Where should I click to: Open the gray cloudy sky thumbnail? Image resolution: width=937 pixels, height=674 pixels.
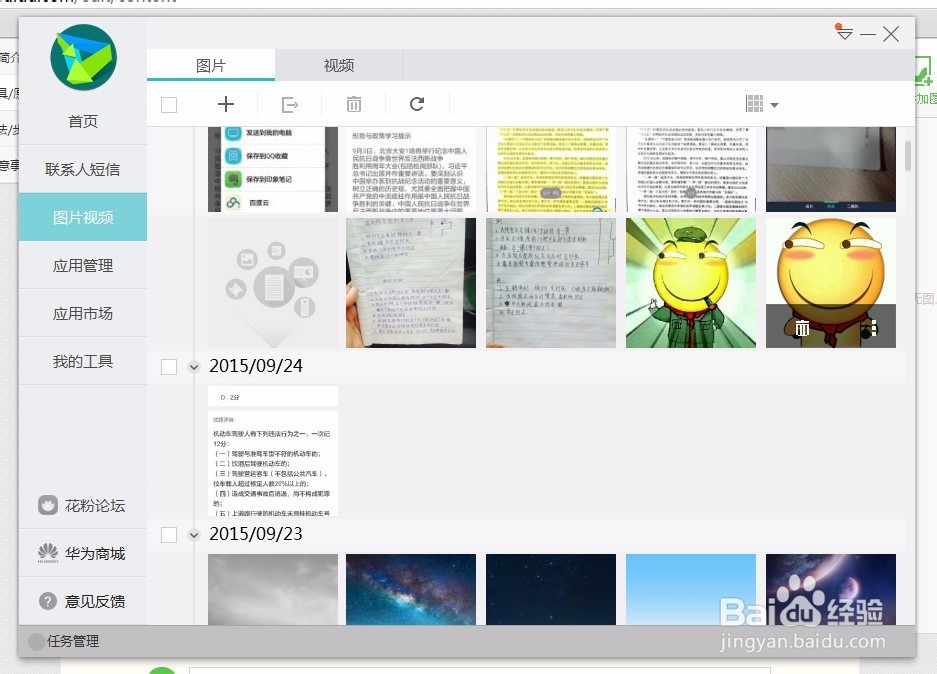(x=273, y=590)
